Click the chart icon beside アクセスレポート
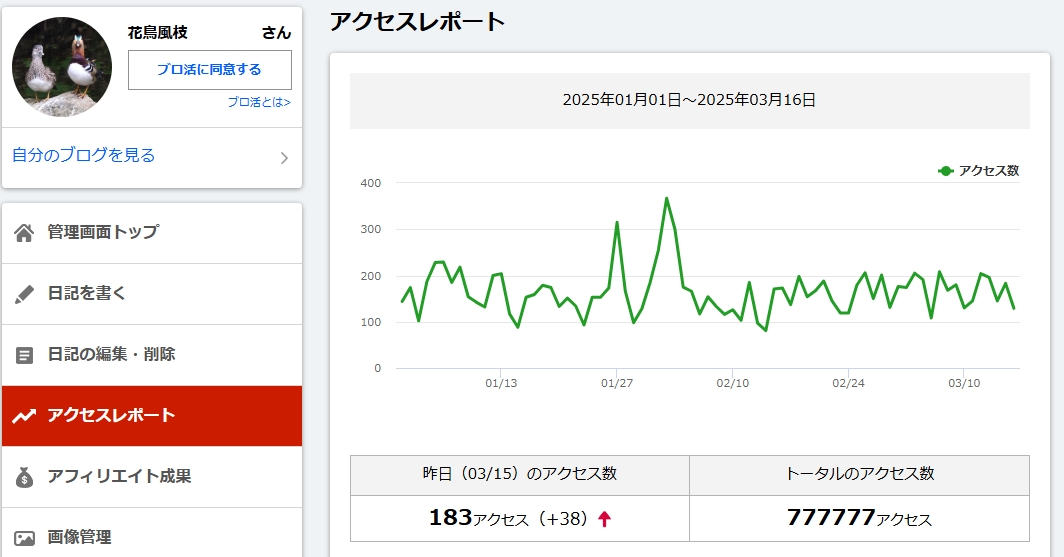Image resolution: width=1064 pixels, height=557 pixels. (25, 416)
